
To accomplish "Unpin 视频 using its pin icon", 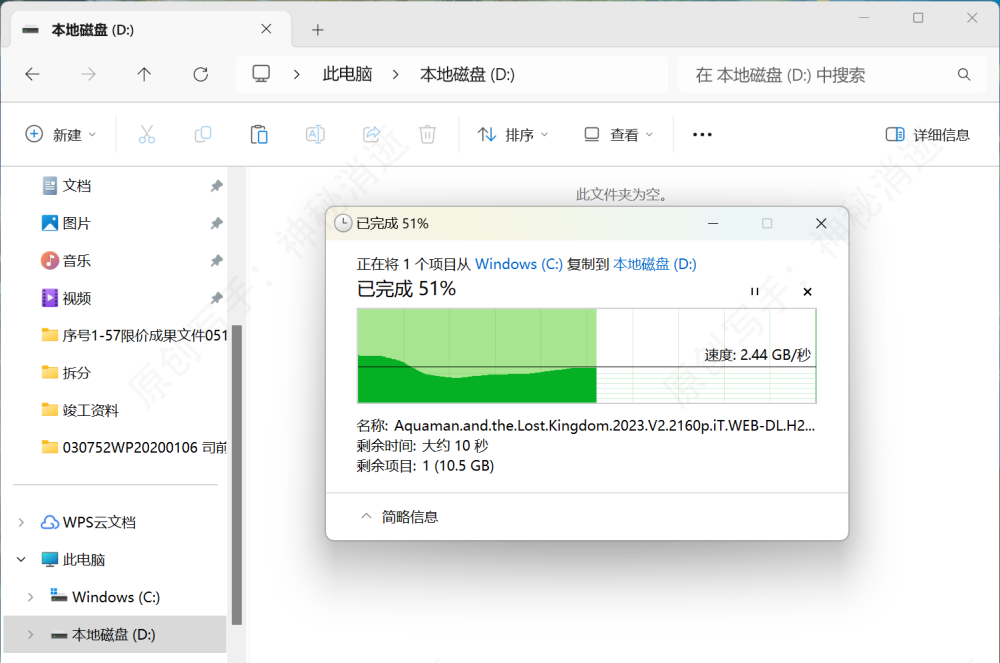I will pos(216,298).
